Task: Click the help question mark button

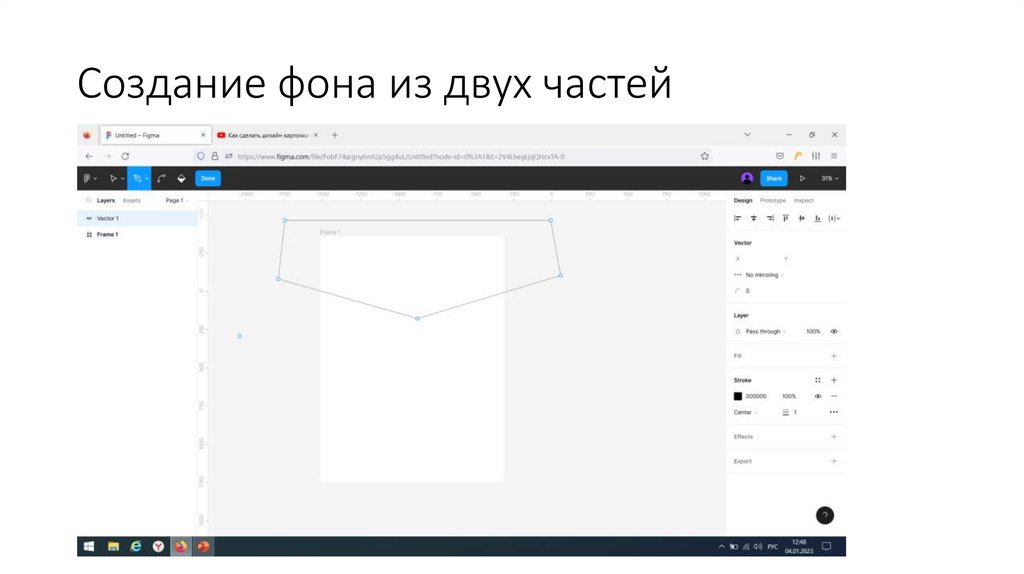Action: click(x=825, y=515)
